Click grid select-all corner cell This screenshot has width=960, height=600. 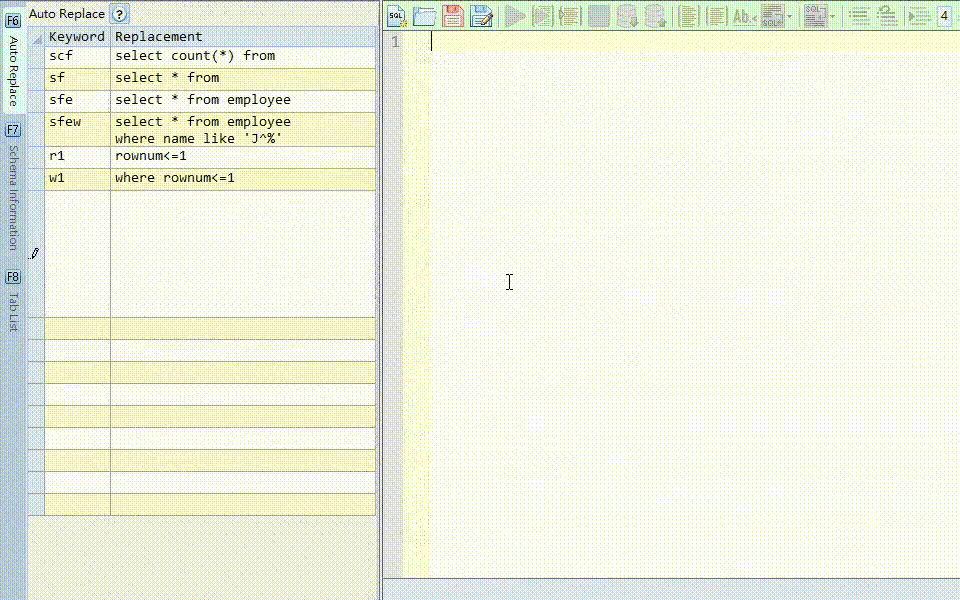37,37
